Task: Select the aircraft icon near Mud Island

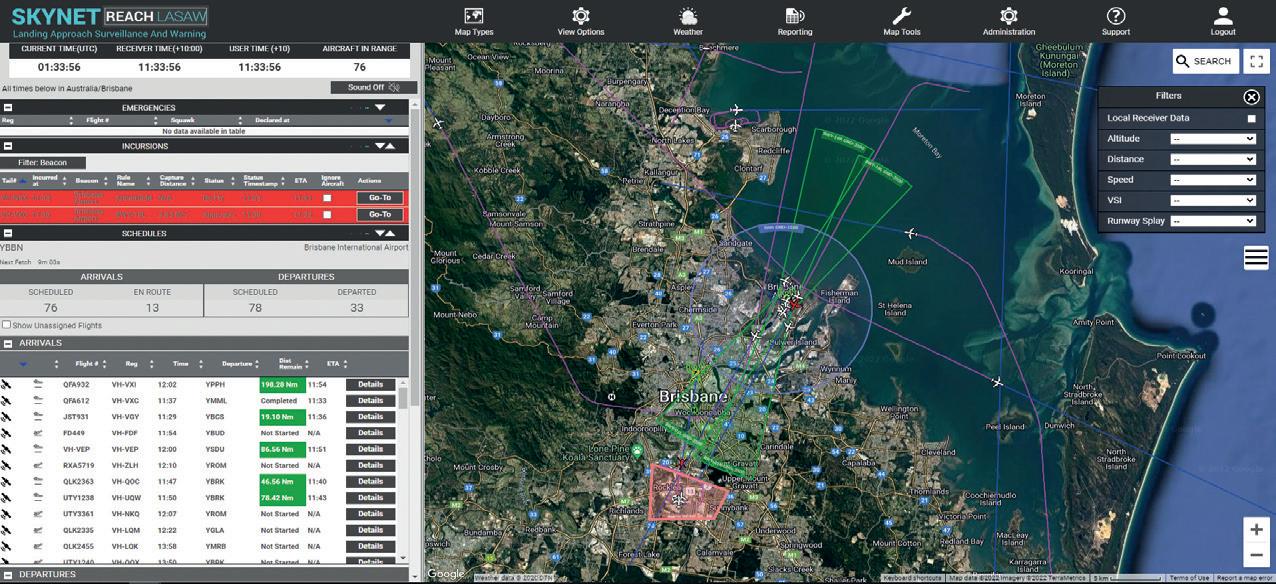Action: 911,234
